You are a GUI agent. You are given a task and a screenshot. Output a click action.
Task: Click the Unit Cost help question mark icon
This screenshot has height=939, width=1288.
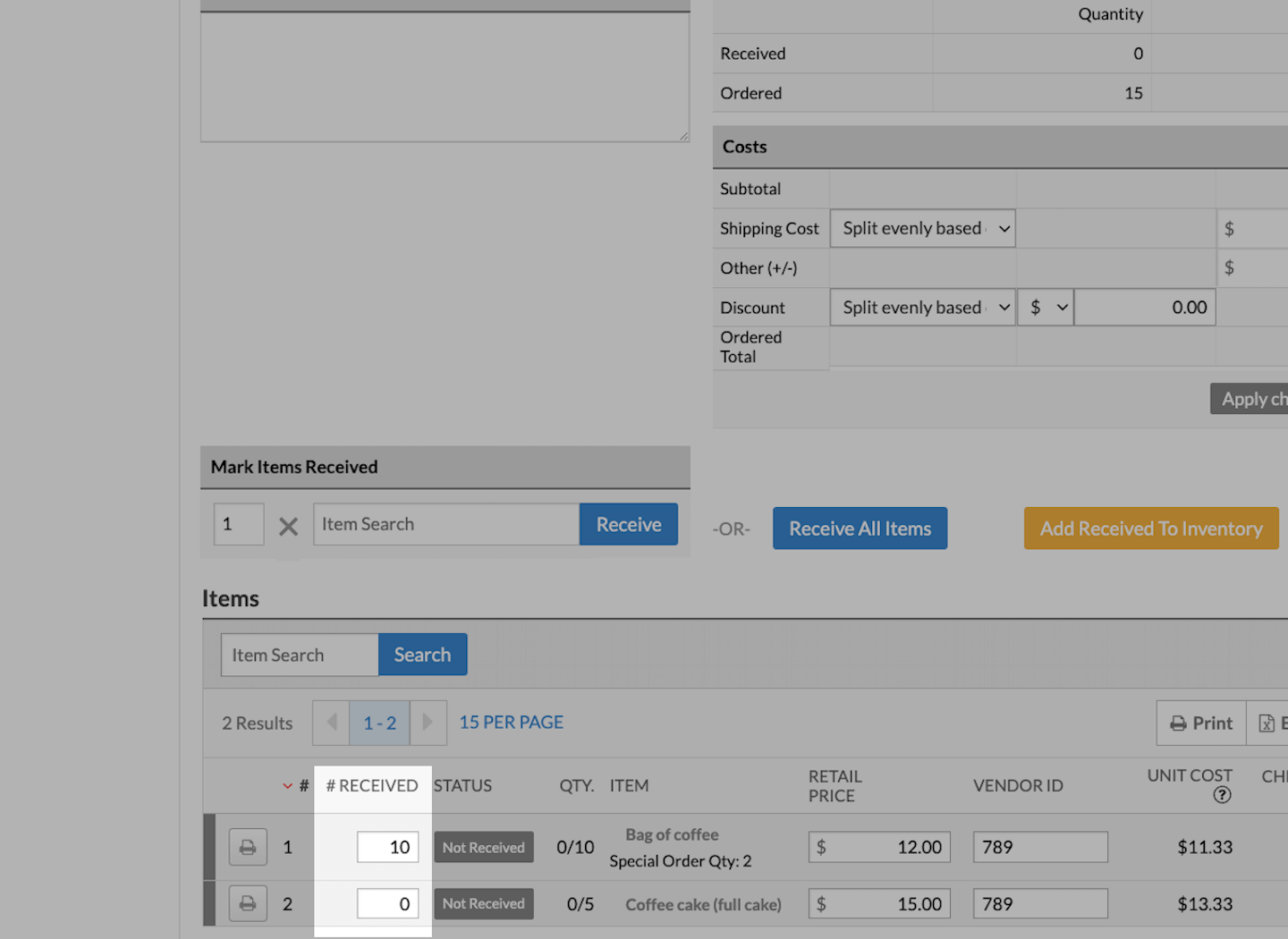[x=1222, y=795]
